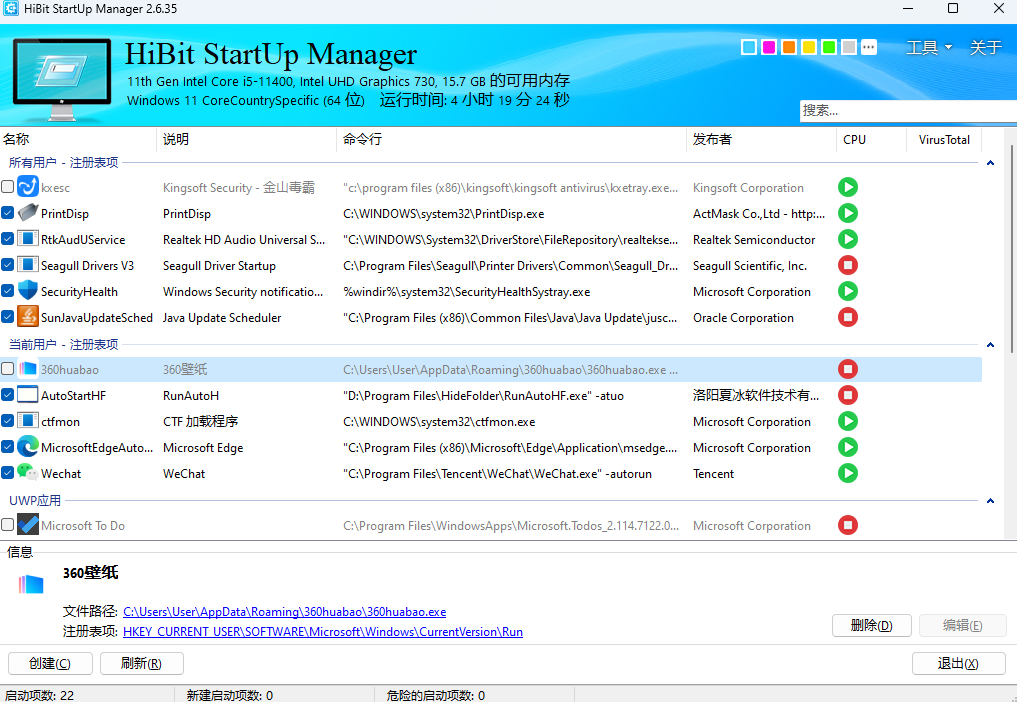Click red stopped indicator for Seagull Drivers V3
The image size is (1017, 702).
[x=848, y=265]
